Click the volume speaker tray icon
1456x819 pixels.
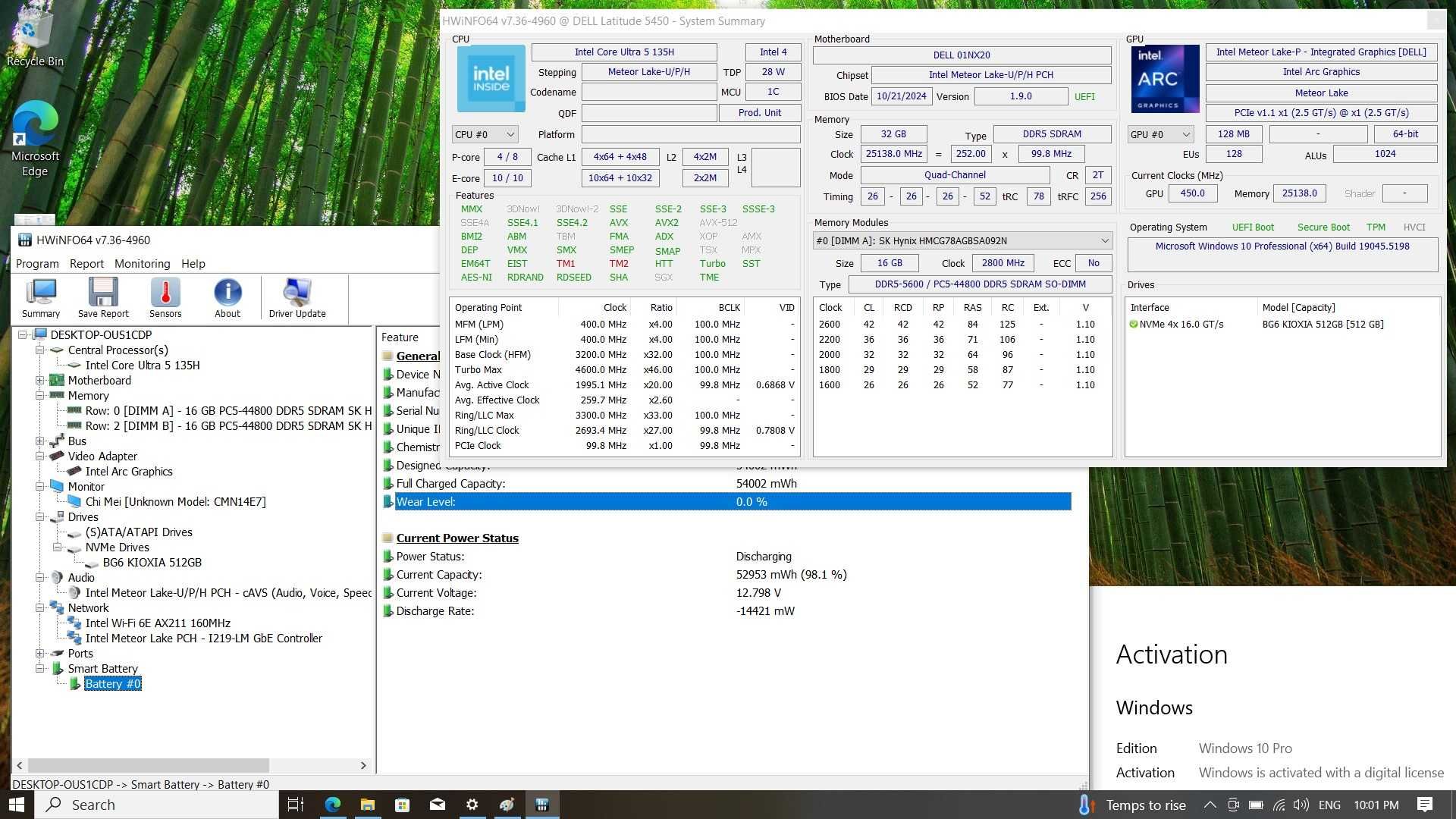1302,805
